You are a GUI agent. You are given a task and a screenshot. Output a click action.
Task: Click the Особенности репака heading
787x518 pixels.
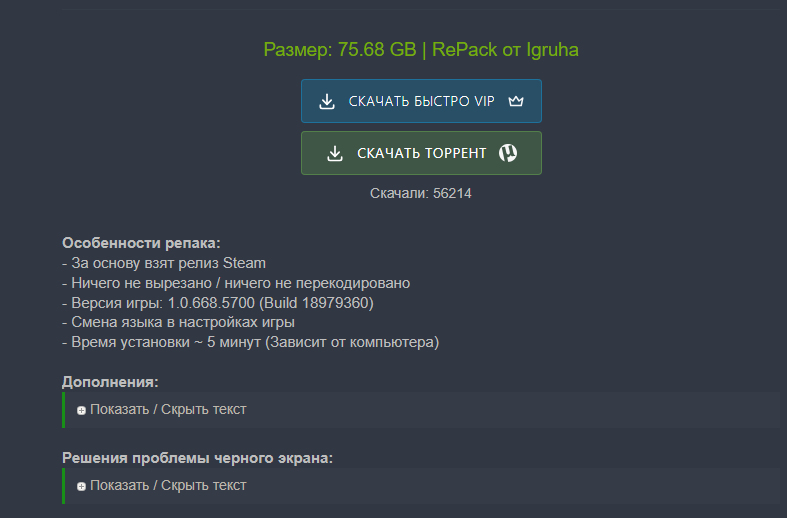coord(141,243)
